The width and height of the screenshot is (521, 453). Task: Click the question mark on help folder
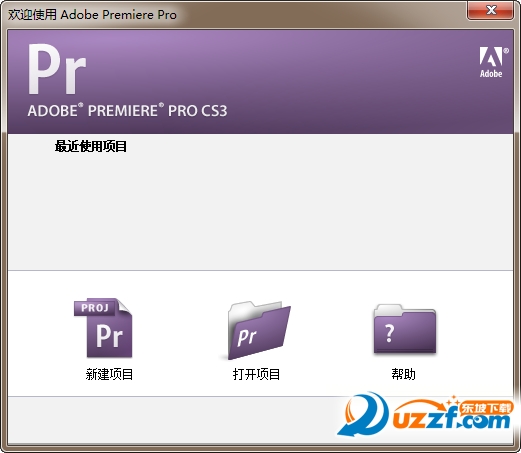click(x=389, y=333)
